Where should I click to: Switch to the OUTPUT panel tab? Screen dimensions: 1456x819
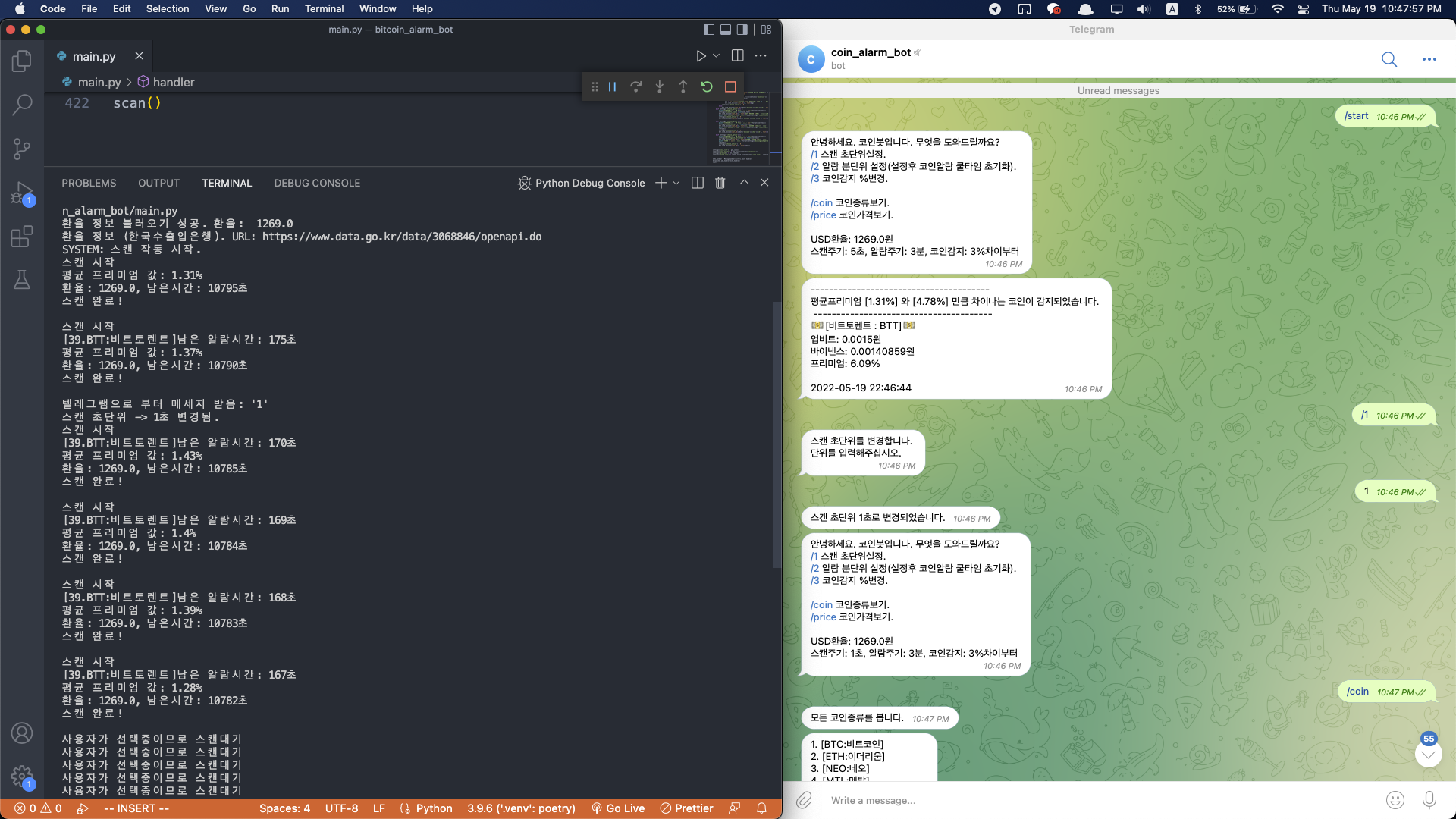[x=159, y=183]
